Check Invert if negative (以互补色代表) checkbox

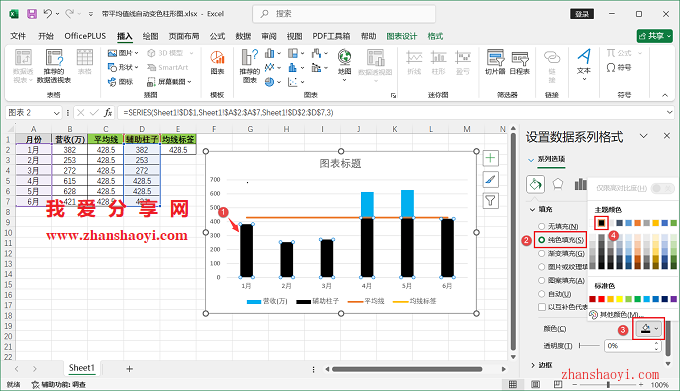[x=542, y=307]
